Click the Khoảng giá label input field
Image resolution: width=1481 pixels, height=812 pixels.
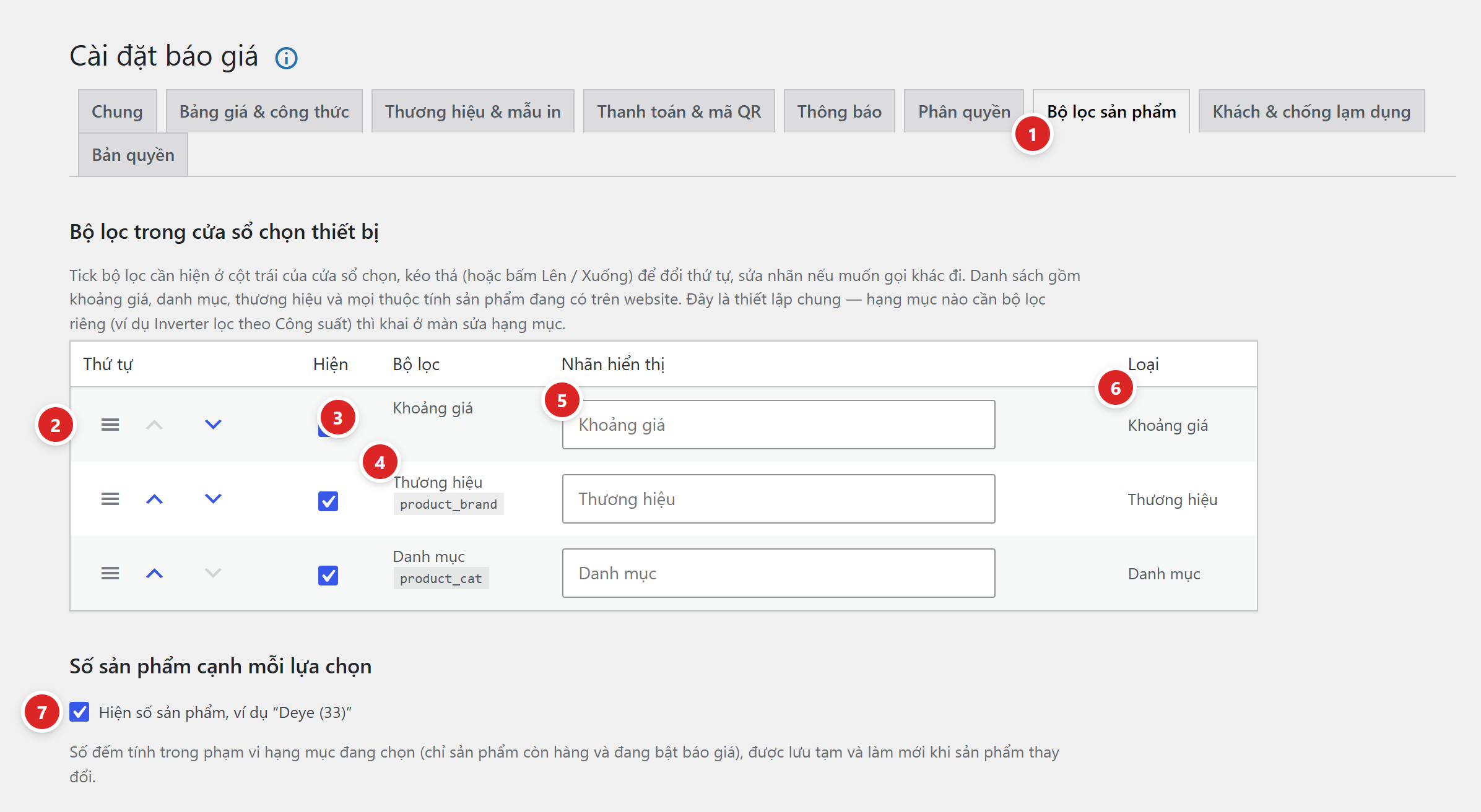[x=778, y=425]
